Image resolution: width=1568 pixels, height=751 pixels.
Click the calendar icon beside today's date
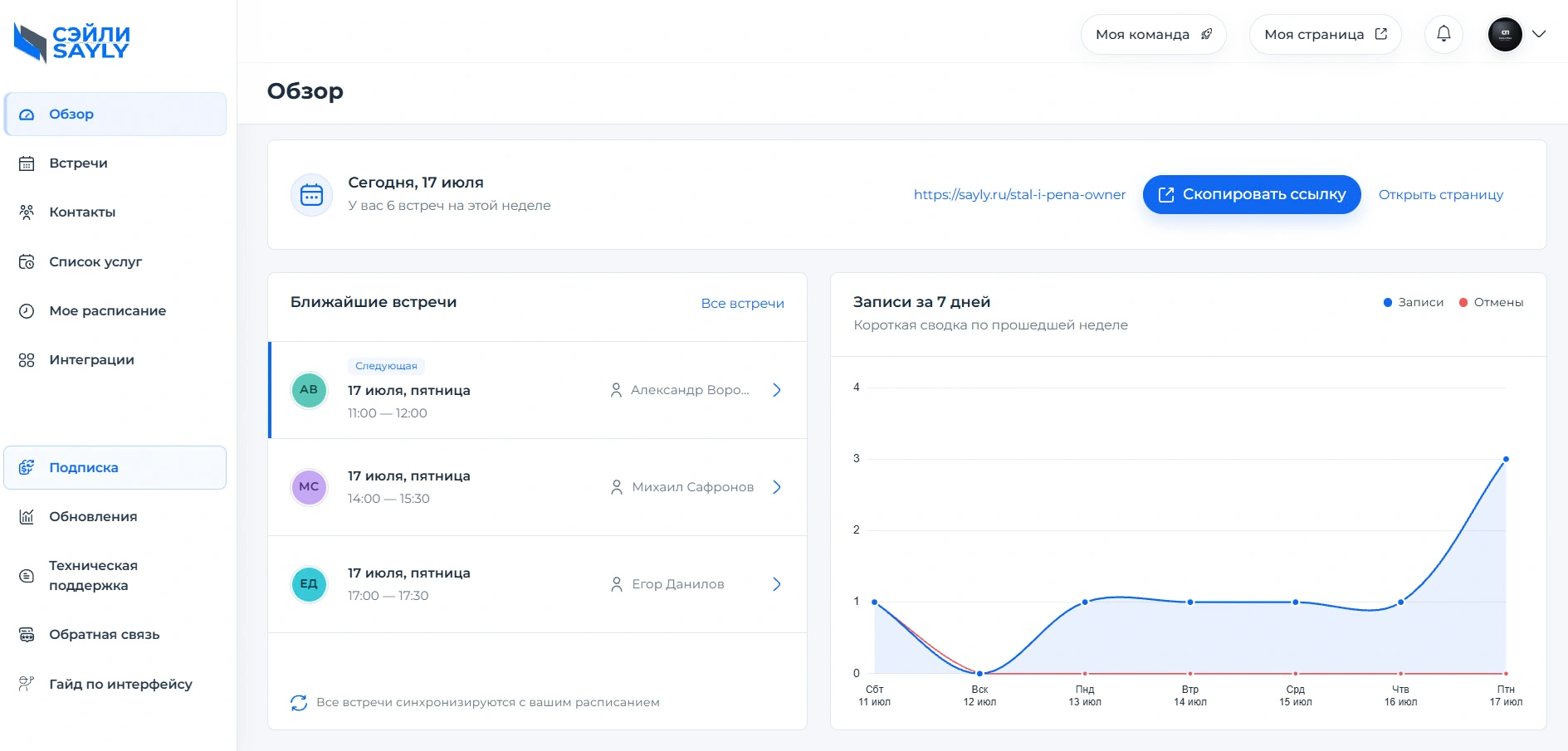[x=311, y=195]
